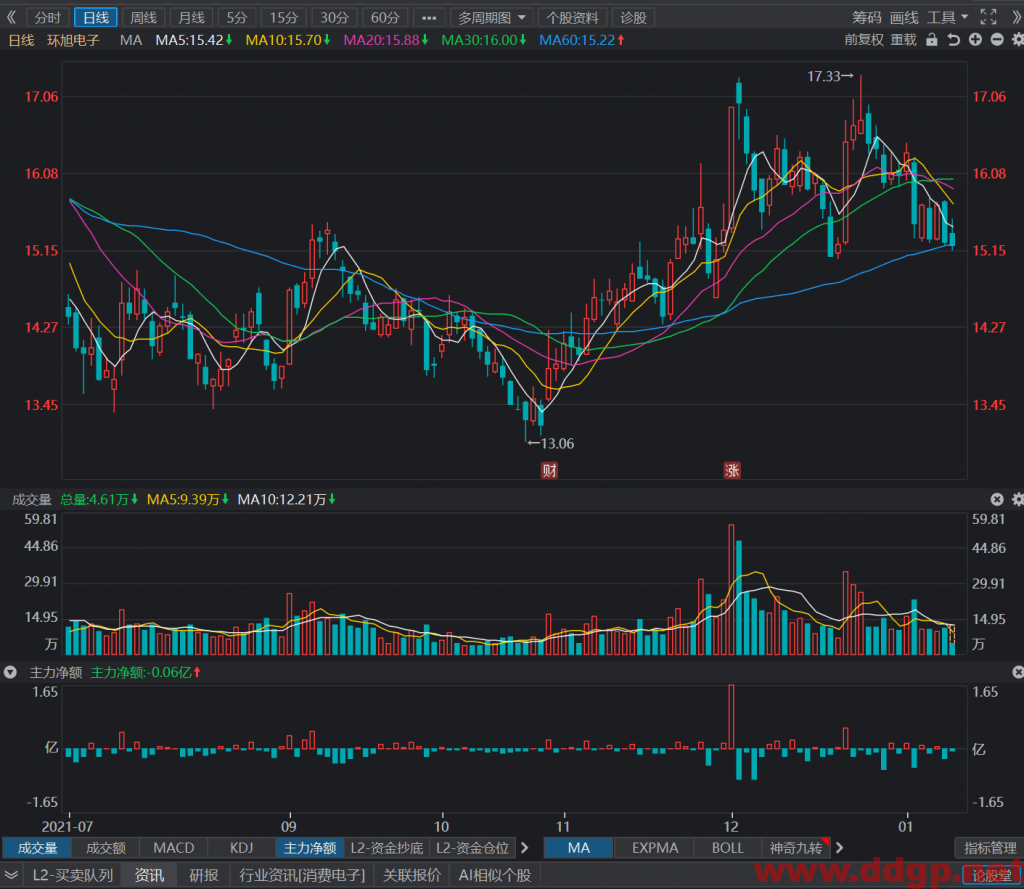
Task: Open 诊股 stock diagnosis
Action: (633, 18)
